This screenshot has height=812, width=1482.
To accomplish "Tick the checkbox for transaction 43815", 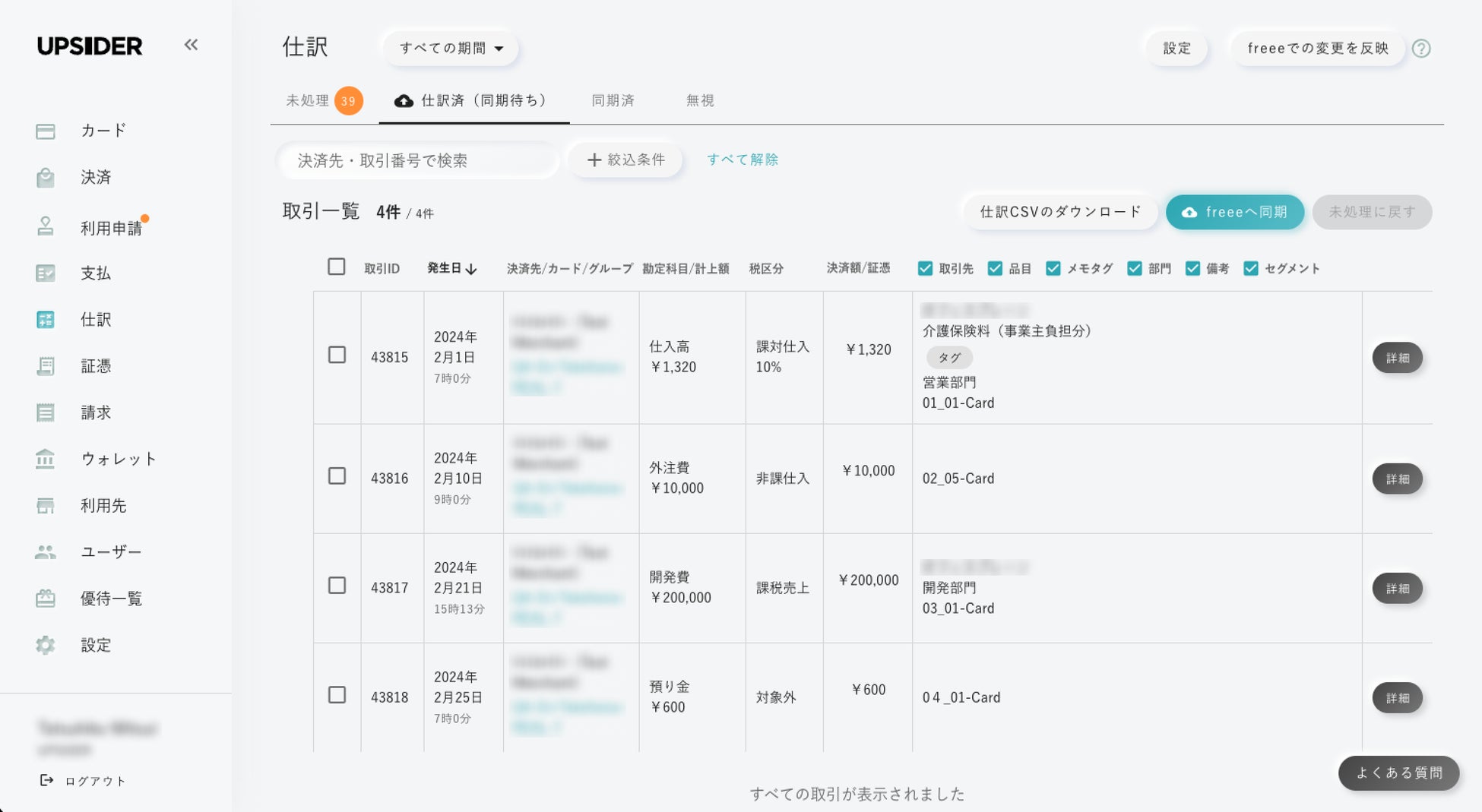I will (x=337, y=355).
